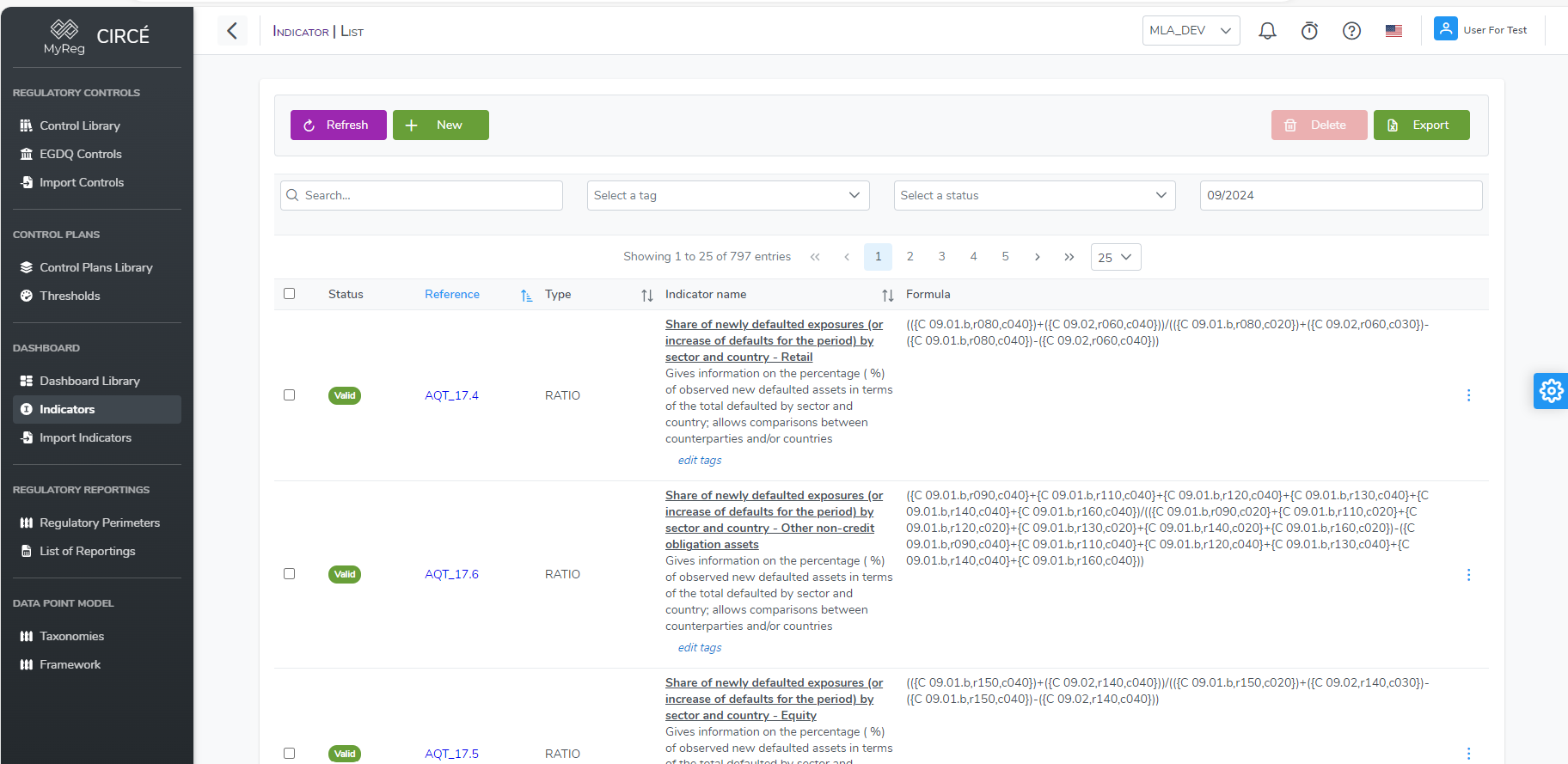Viewport: 1568px width, 764px height.
Task: Focus the Search input field
Action: click(x=421, y=195)
